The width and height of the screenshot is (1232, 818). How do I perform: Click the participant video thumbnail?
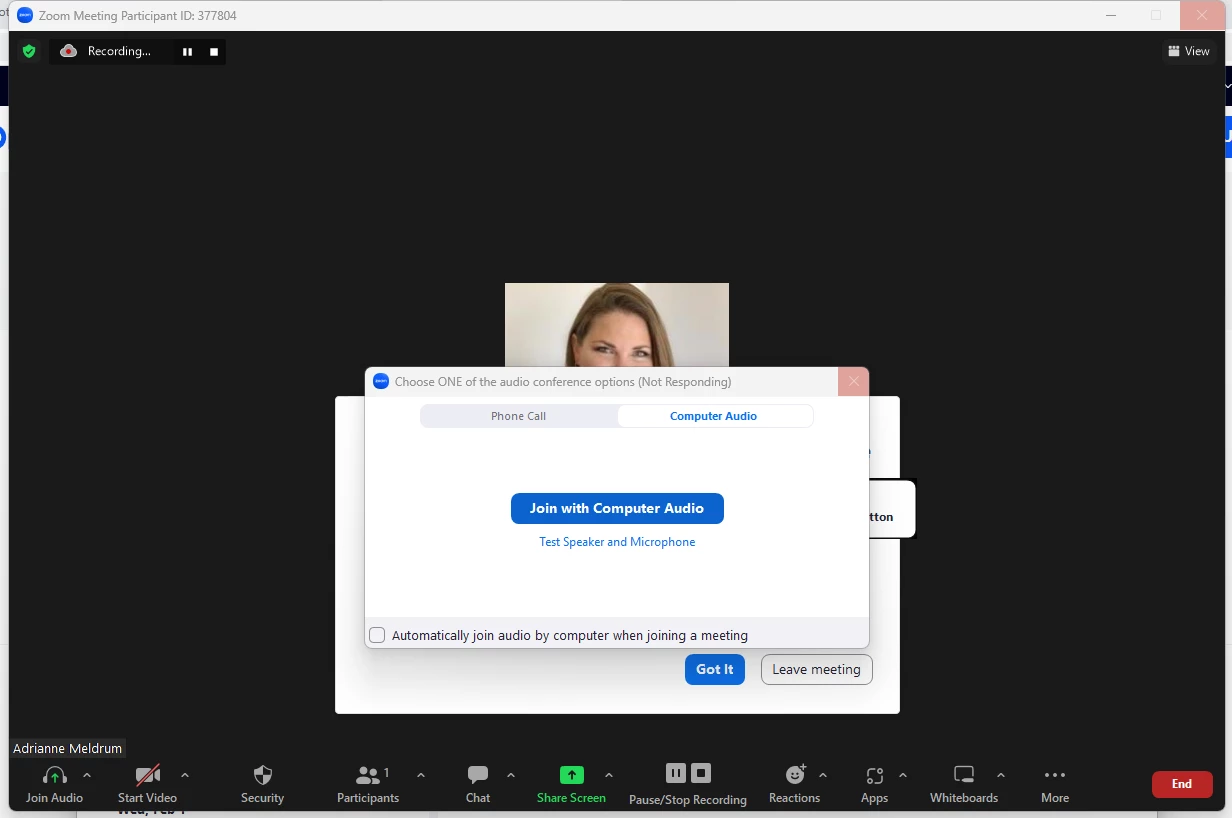click(x=617, y=325)
